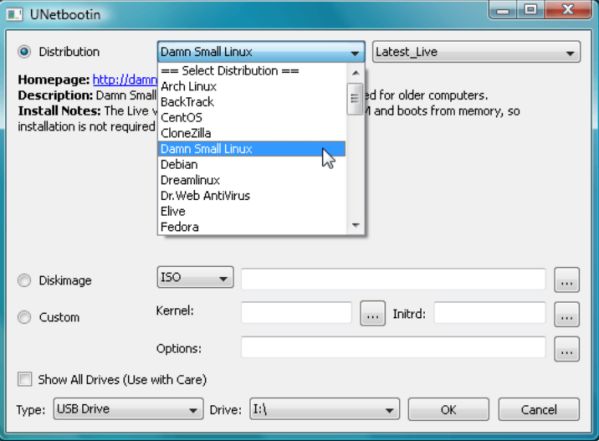
Task: Browse for a Kernel file
Action: 372,313
